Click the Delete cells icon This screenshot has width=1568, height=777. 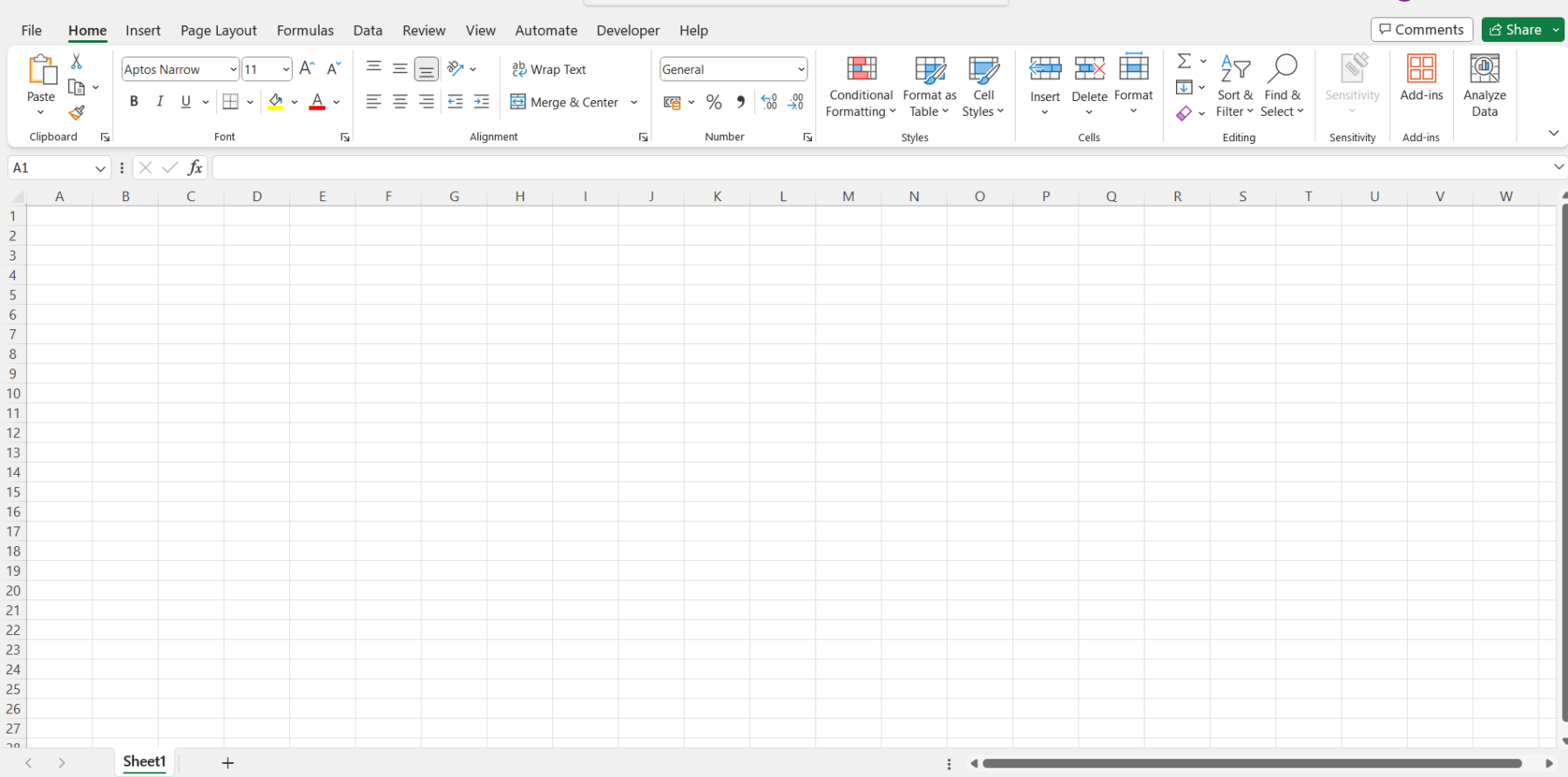coord(1090,69)
